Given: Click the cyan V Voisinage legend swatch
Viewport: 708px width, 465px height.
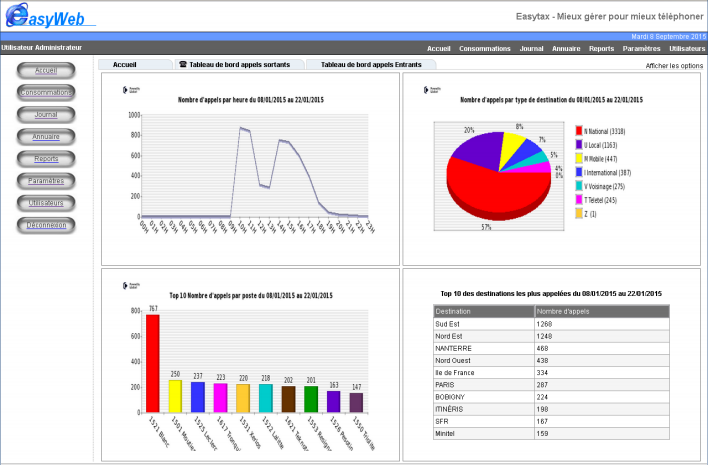Looking at the screenshot, I should click(579, 186).
